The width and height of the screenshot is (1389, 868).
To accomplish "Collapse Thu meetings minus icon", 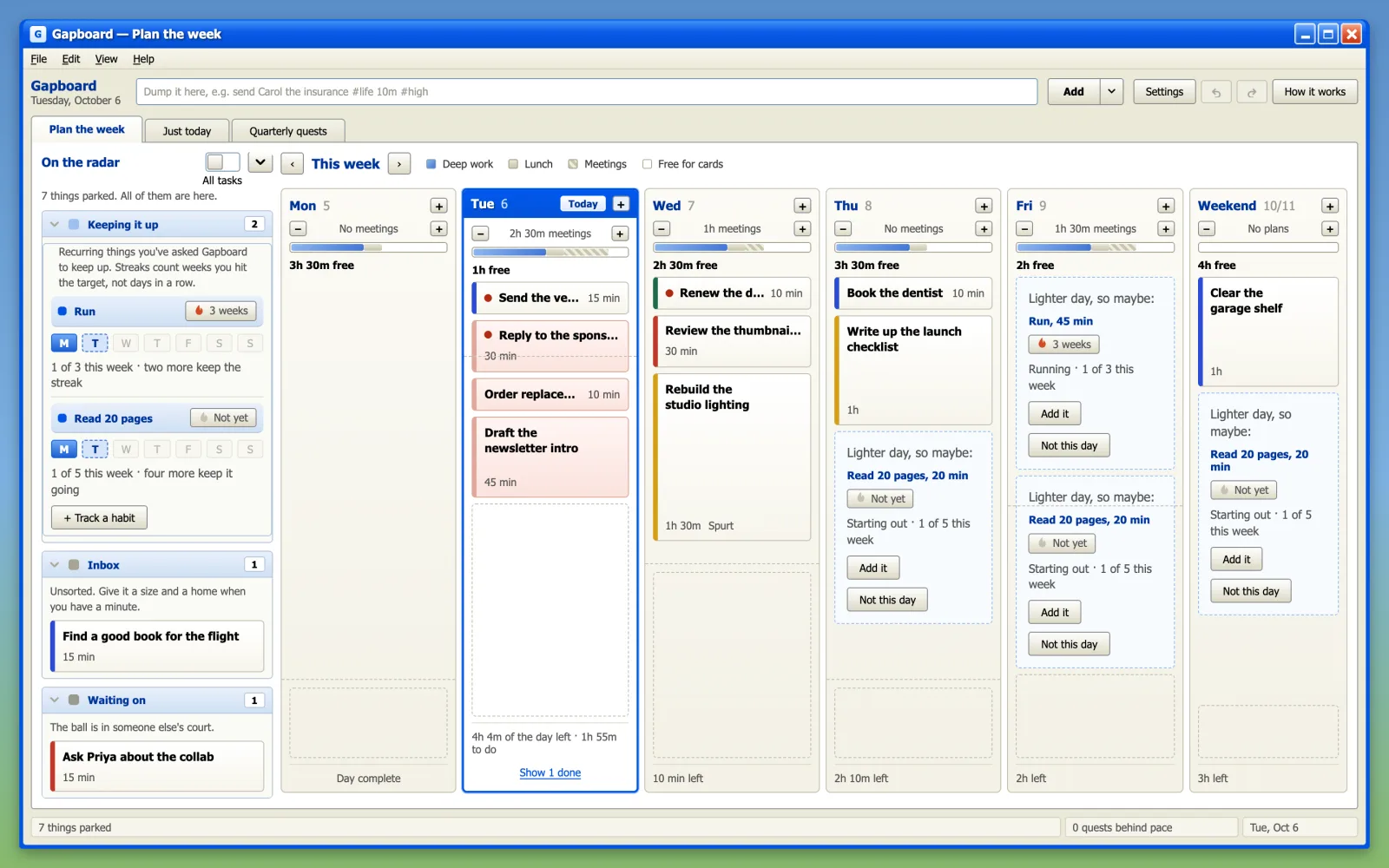I will (843, 229).
